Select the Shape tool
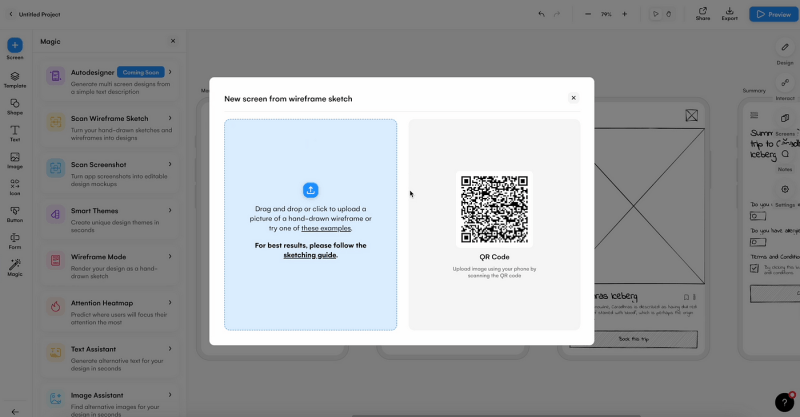The image size is (800, 417). pos(15,106)
